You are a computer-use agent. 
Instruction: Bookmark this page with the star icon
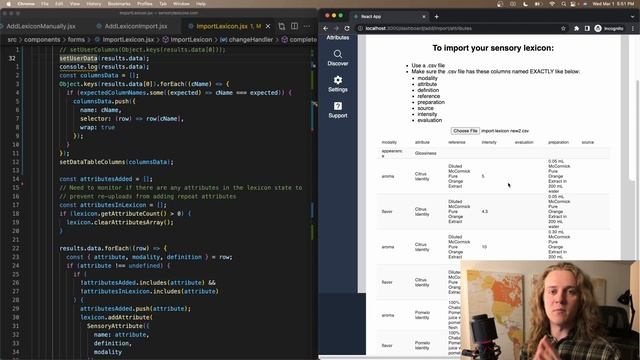click(563, 29)
